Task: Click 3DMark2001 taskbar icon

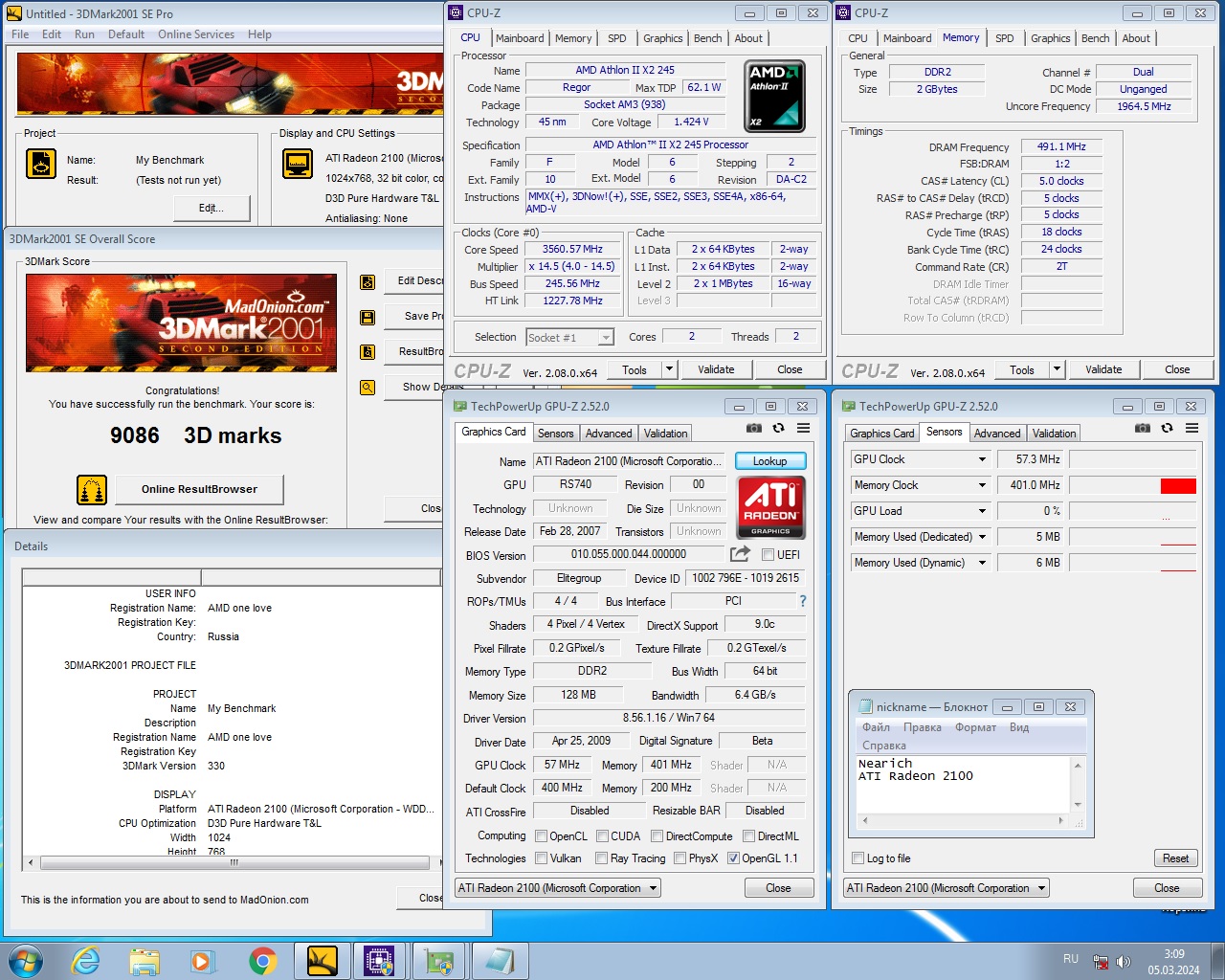Action: (322, 961)
